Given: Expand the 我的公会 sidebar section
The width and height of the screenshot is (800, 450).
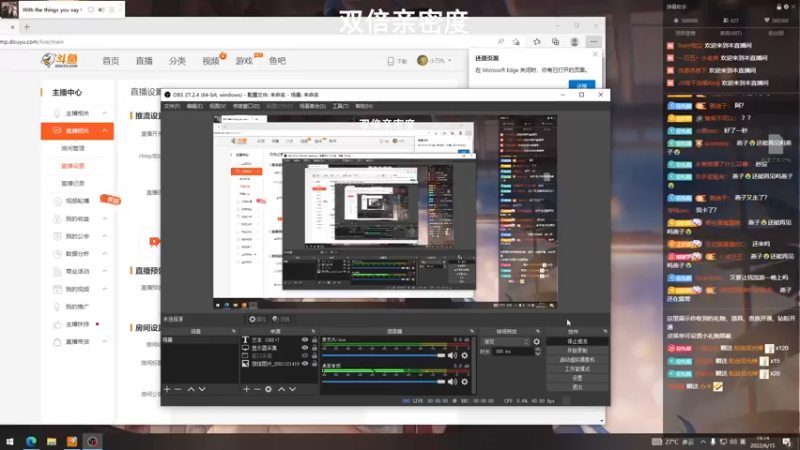Looking at the screenshot, I should 105,236.
